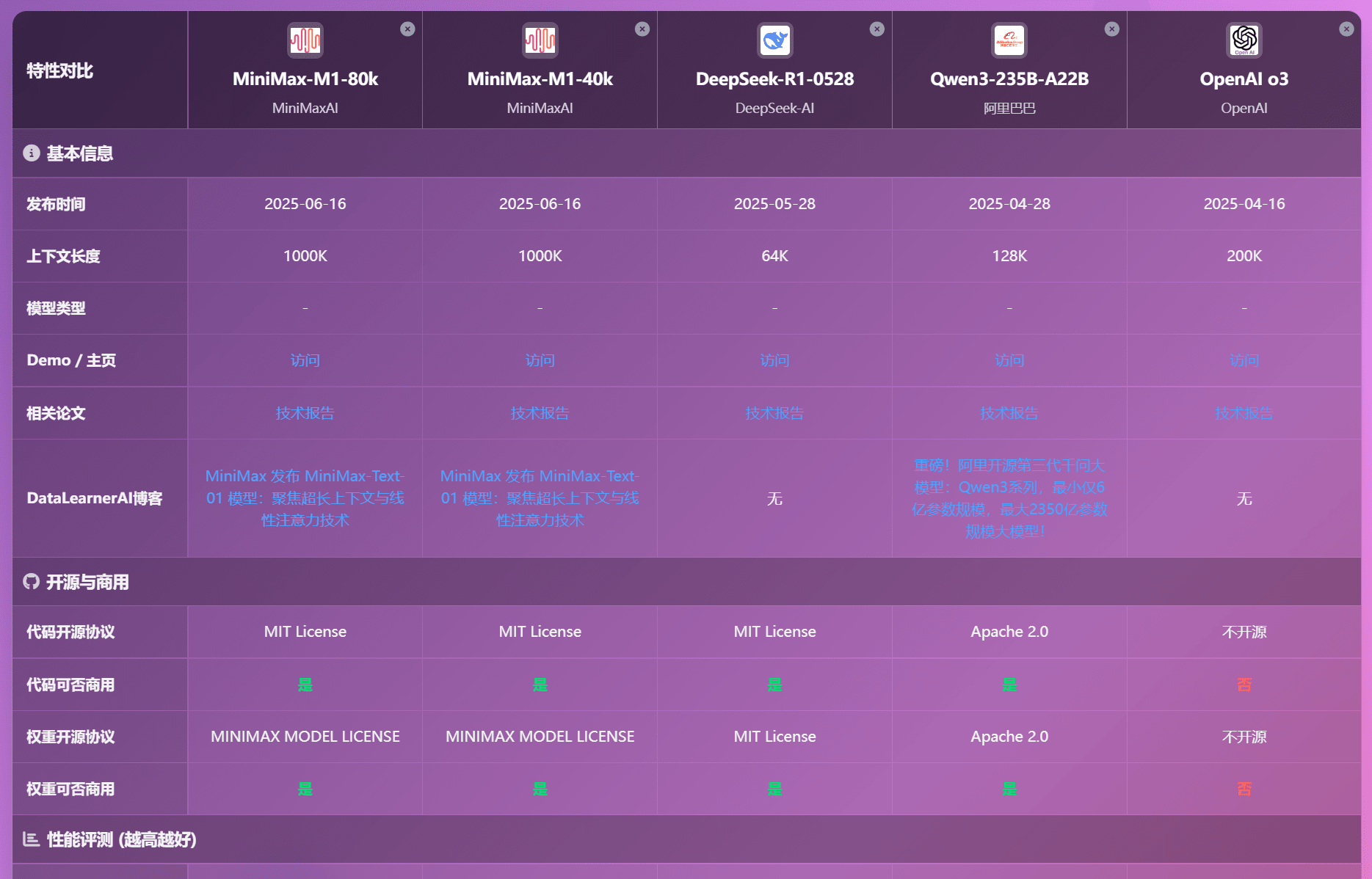
Task: Open 技术报告 for MiniMax-M1-40k
Action: click(x=540, y=413)
